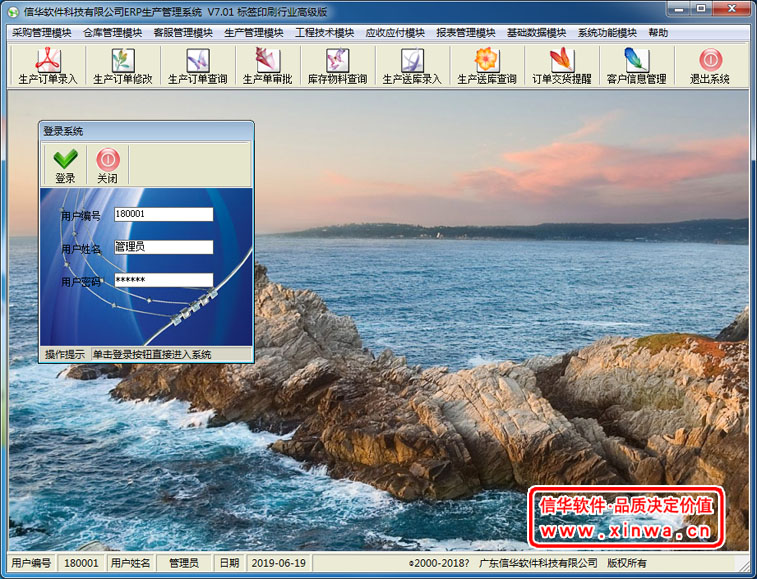Click the 用户姓名 input field

pyautogui.click(x=164, y=247)
